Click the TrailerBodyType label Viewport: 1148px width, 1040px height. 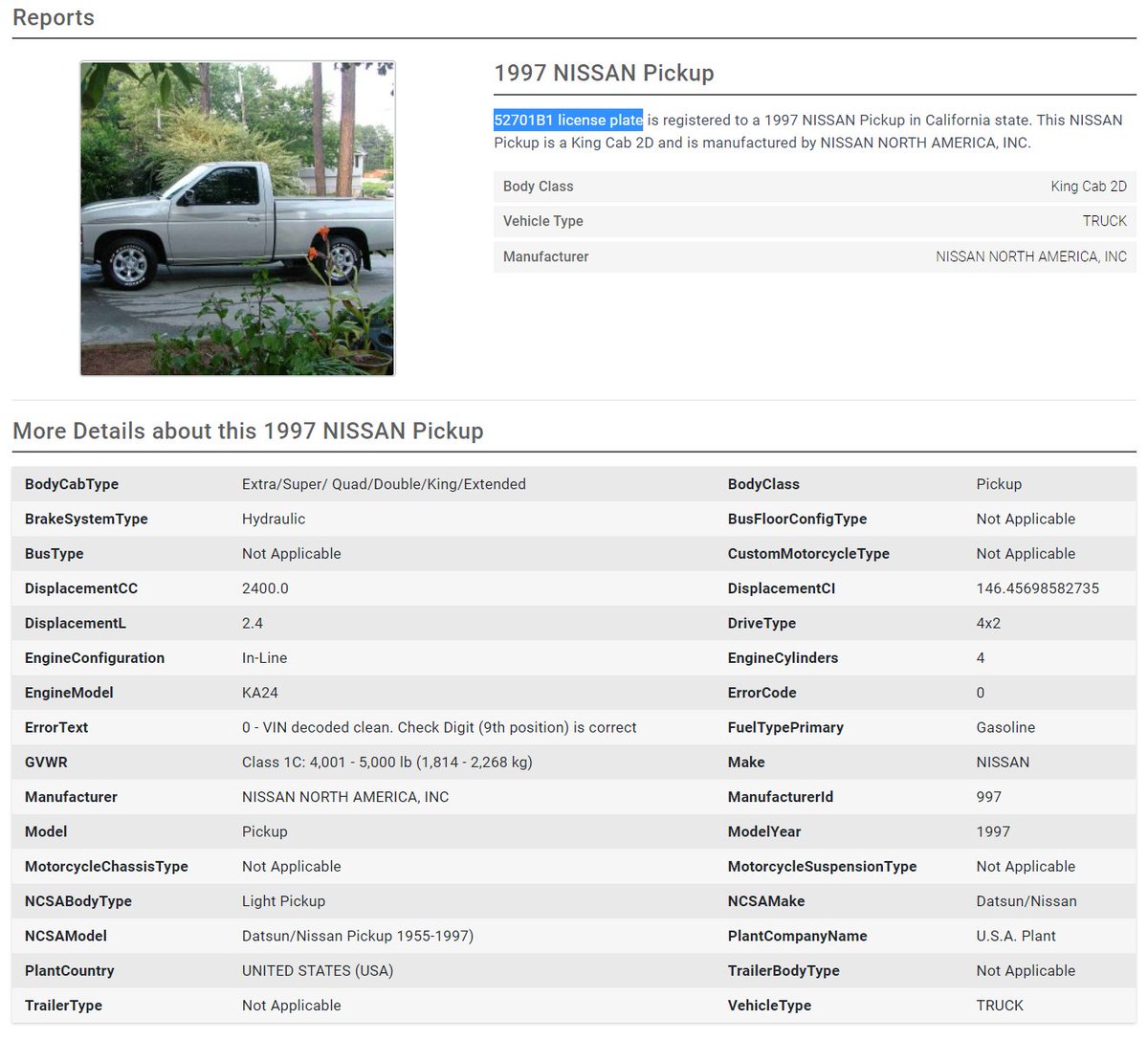point(784,971)
